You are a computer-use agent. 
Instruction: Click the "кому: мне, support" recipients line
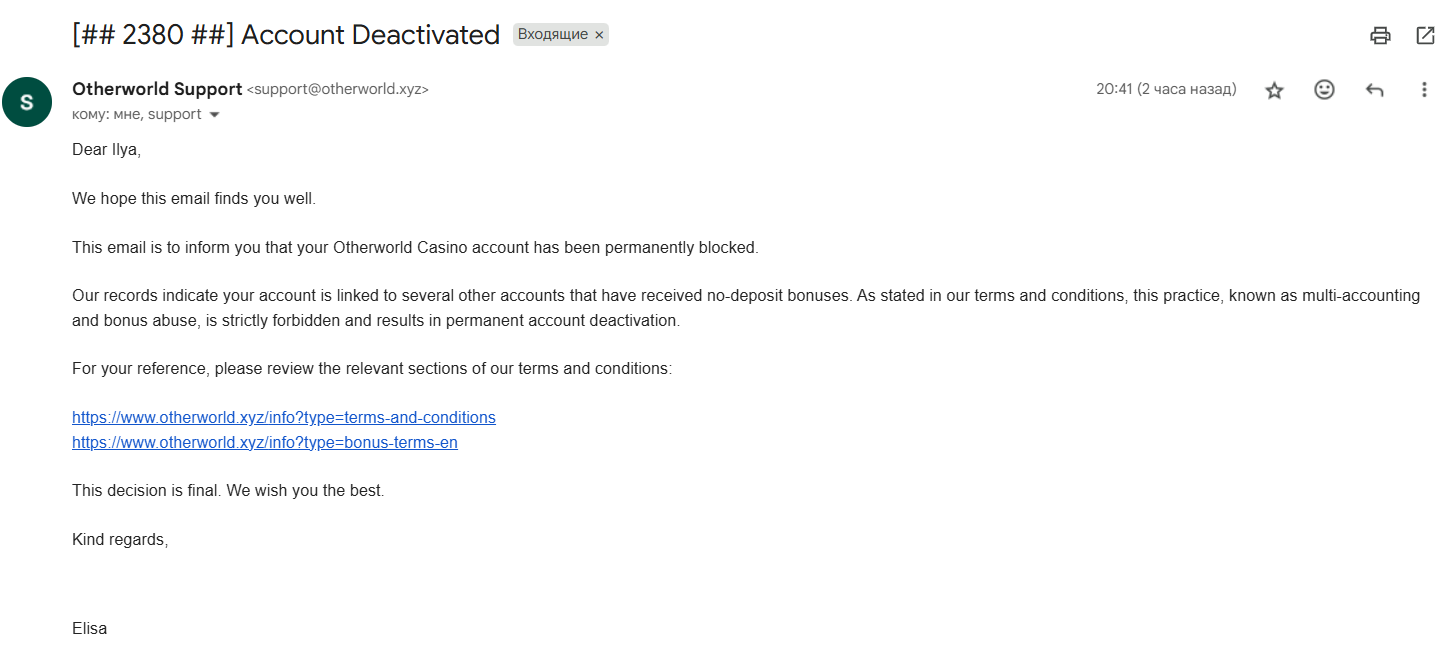coord(136,115)
